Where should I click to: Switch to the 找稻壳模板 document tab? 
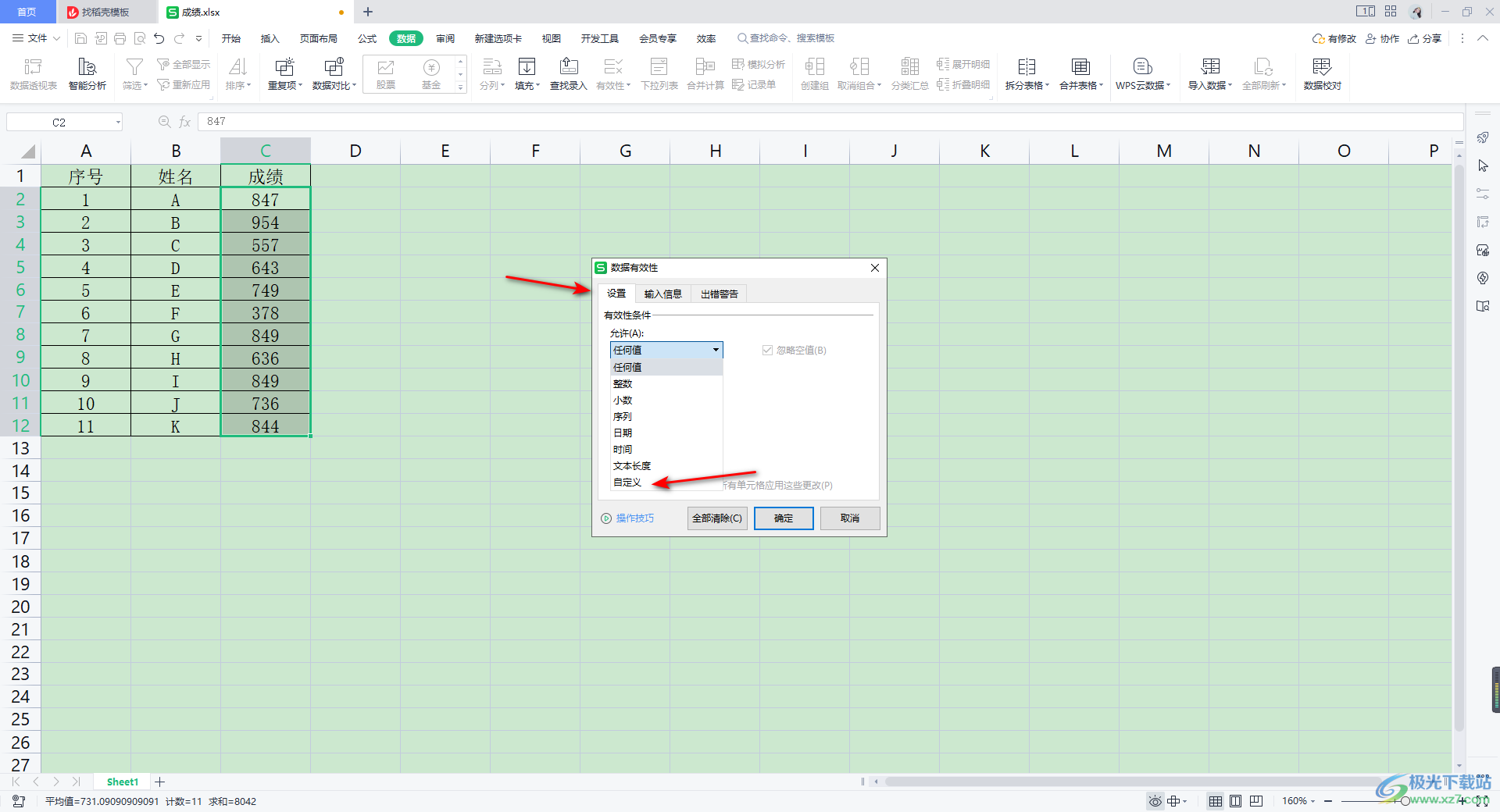coord(105,12)
